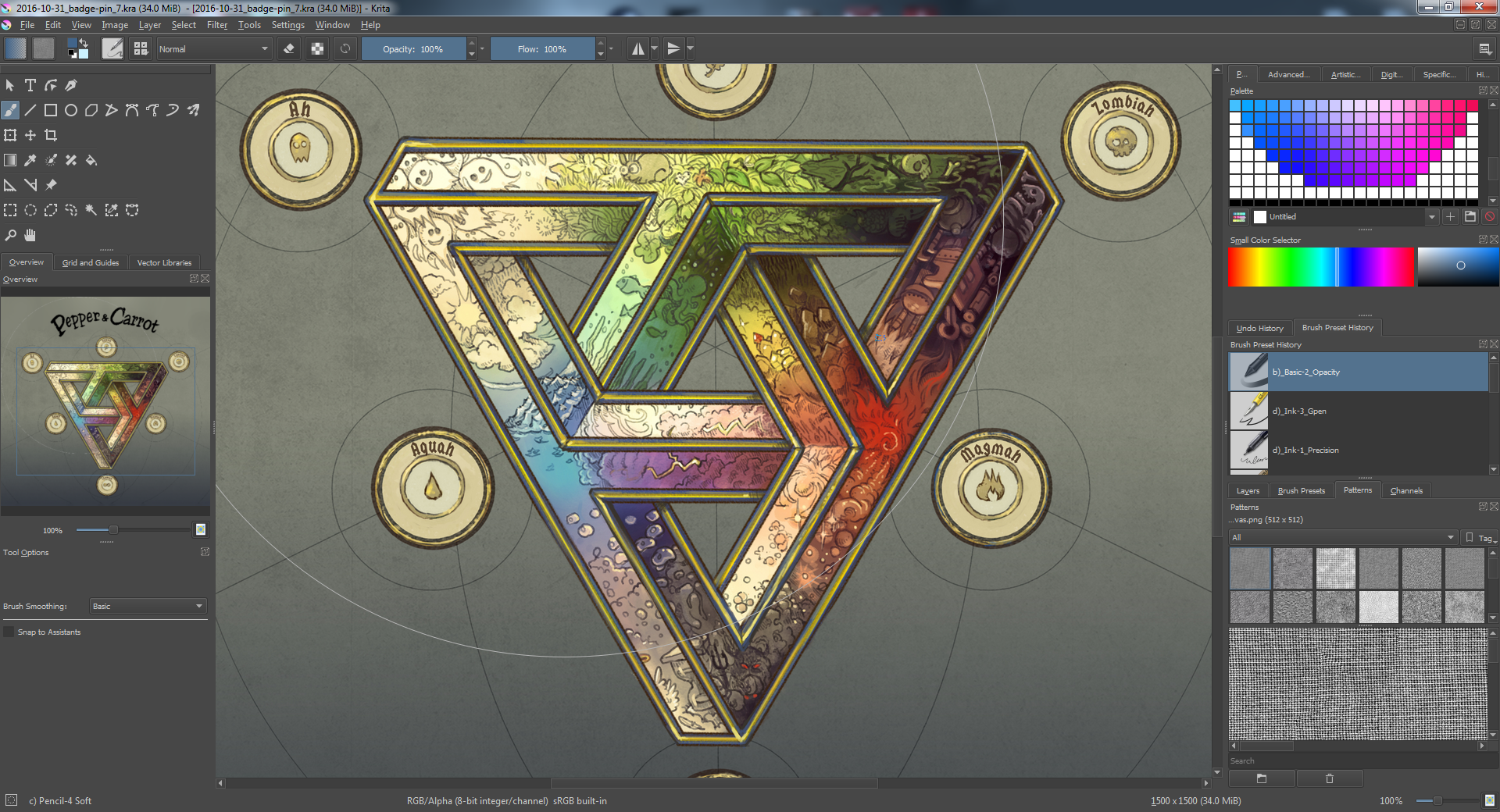The height and width of the screenshot is (812, 1500).
Task: Click the hue bar in Small Color Selector
Action: [x=1321, y=267]
